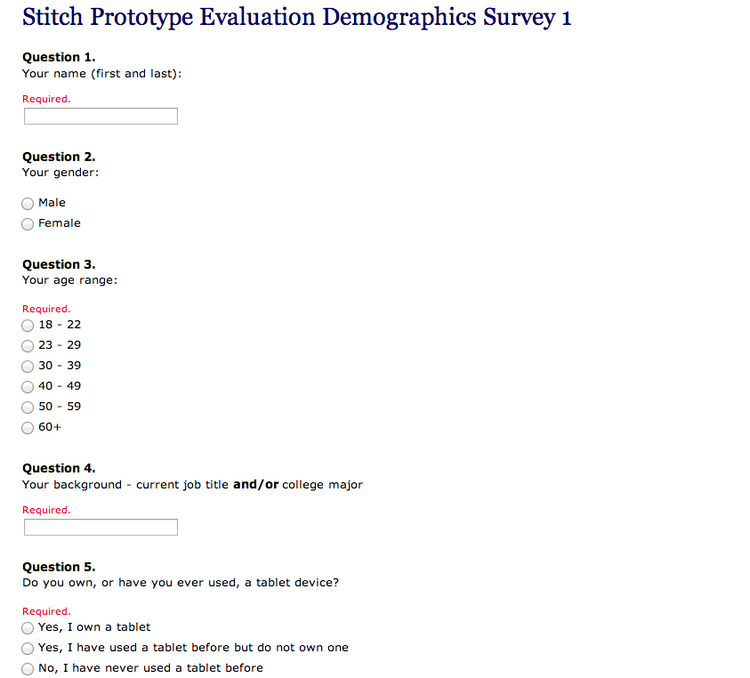Viewport: 750px width, 678px height.
Task: Select the 50 - 59 age range
Action: pyautogui.click(x=28, y=407)
